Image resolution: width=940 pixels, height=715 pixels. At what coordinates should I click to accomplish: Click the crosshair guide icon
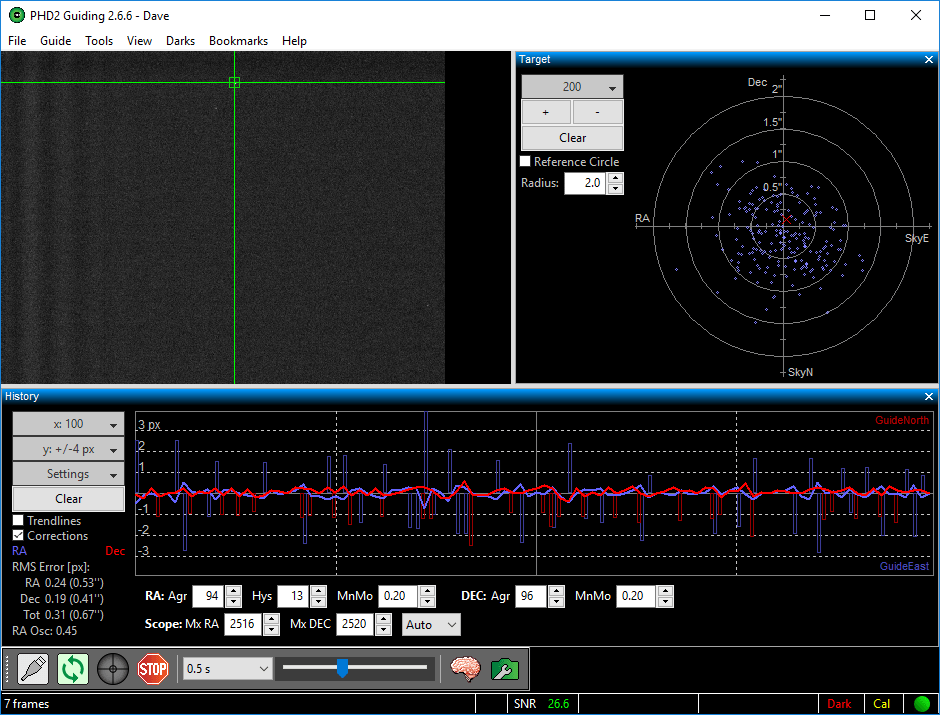click(x=113, y=669)
